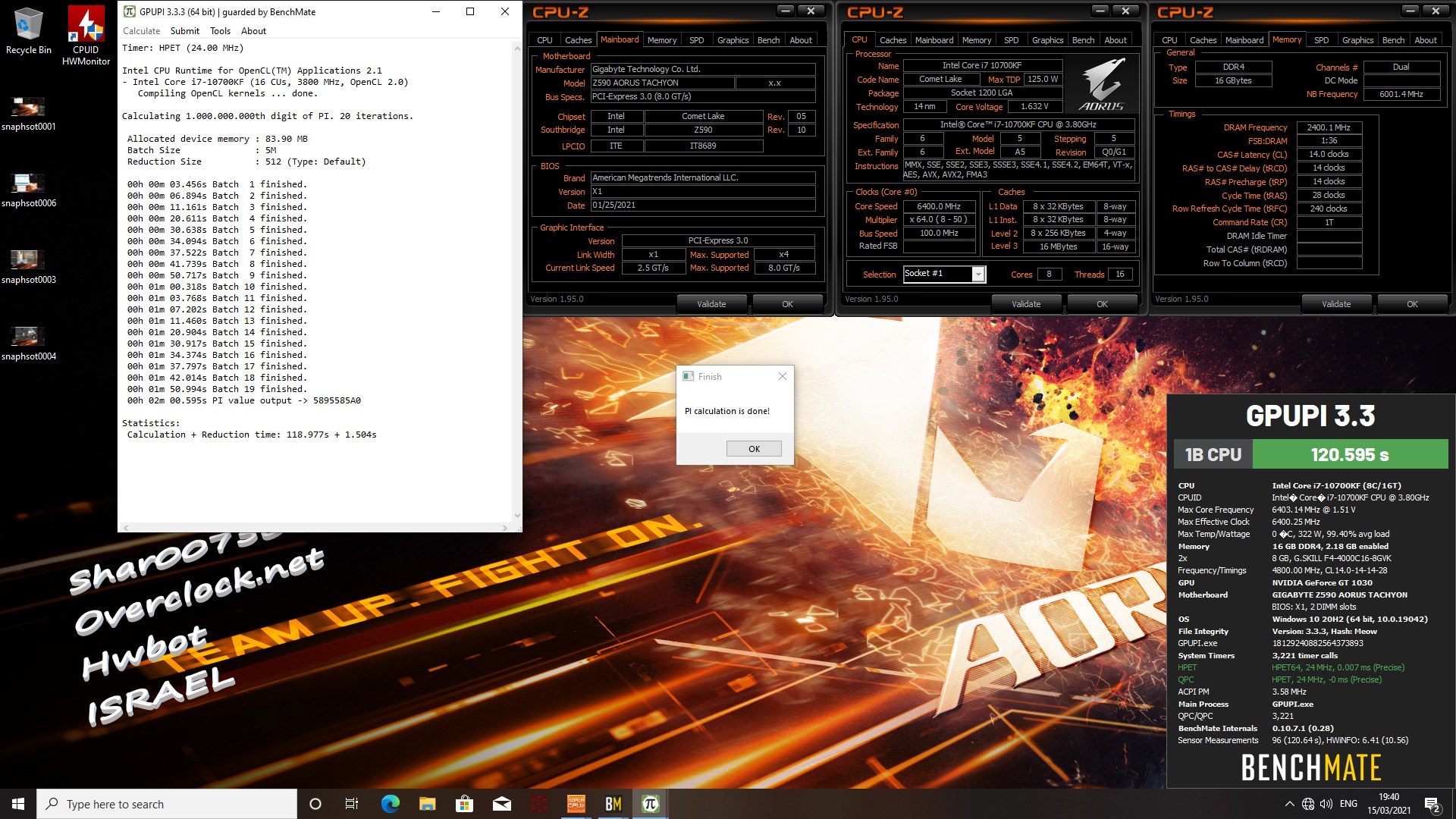Click the Core Speed 6400.0 MHz value

[938, 206]
